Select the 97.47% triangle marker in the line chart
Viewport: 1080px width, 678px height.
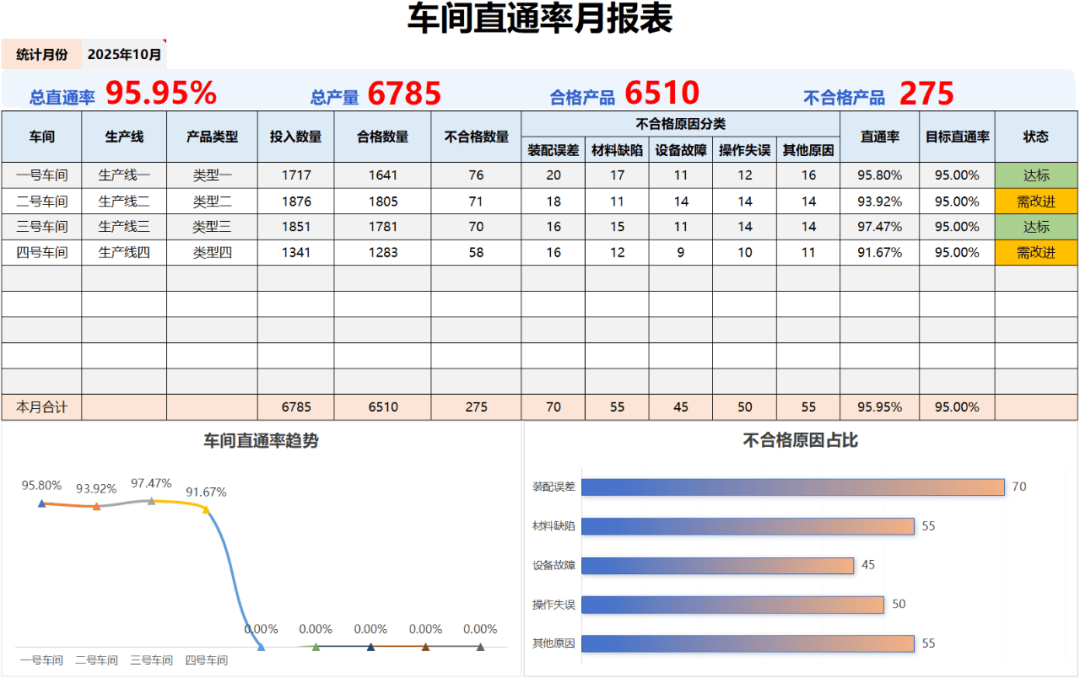151,500
